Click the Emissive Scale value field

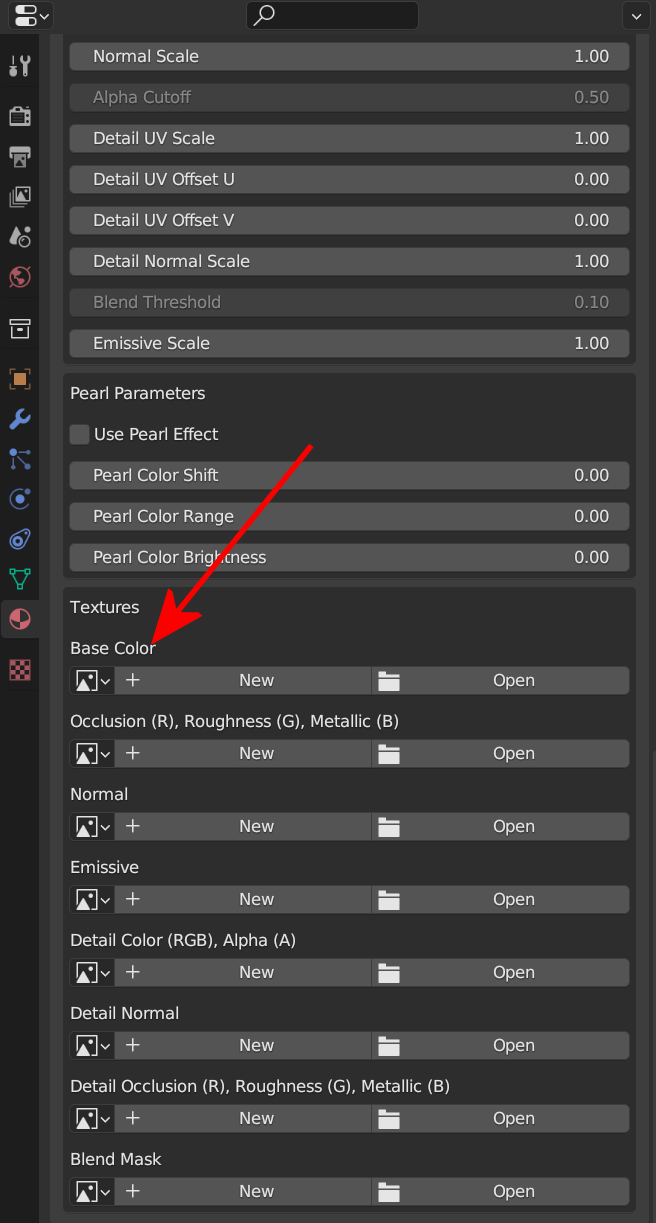[x=349, y=344]
